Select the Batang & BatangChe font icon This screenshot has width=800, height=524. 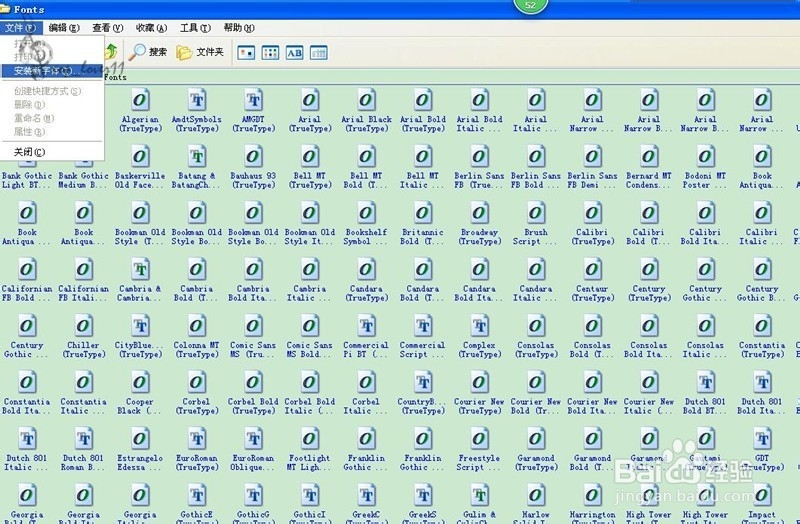pyautogui.click(x=197, y=156)
